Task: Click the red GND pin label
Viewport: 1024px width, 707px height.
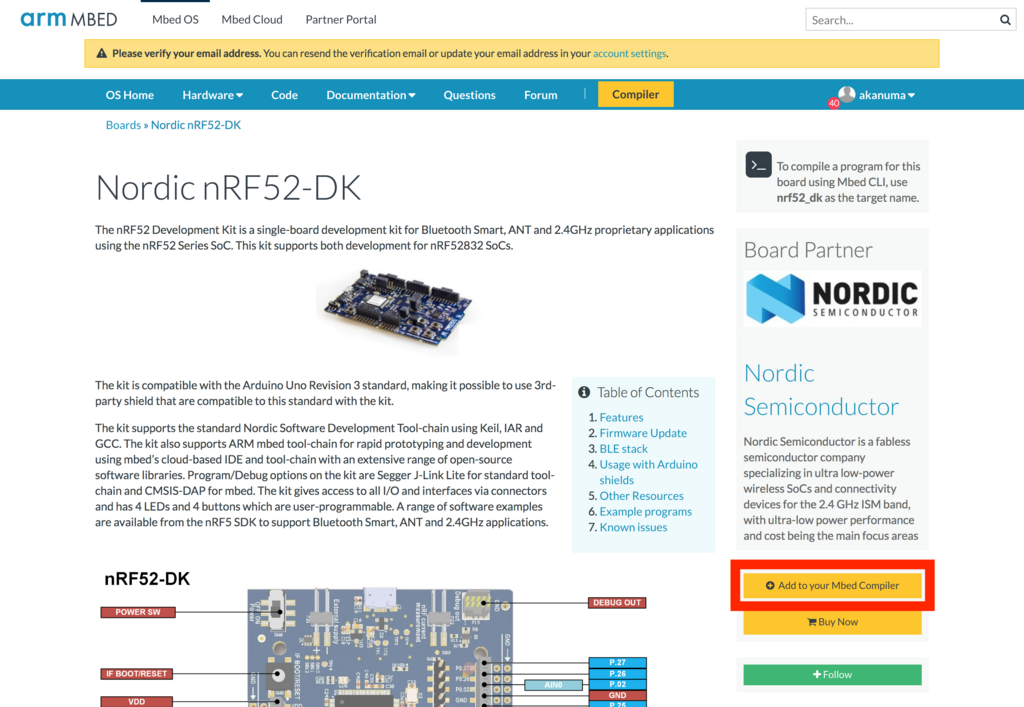Action: (617, 695)
